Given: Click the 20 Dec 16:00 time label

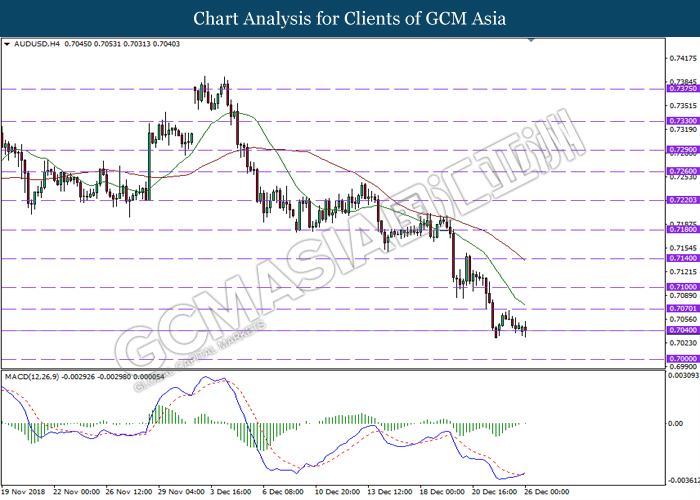Looking at the screenshot, I should (x=496, y=492).
